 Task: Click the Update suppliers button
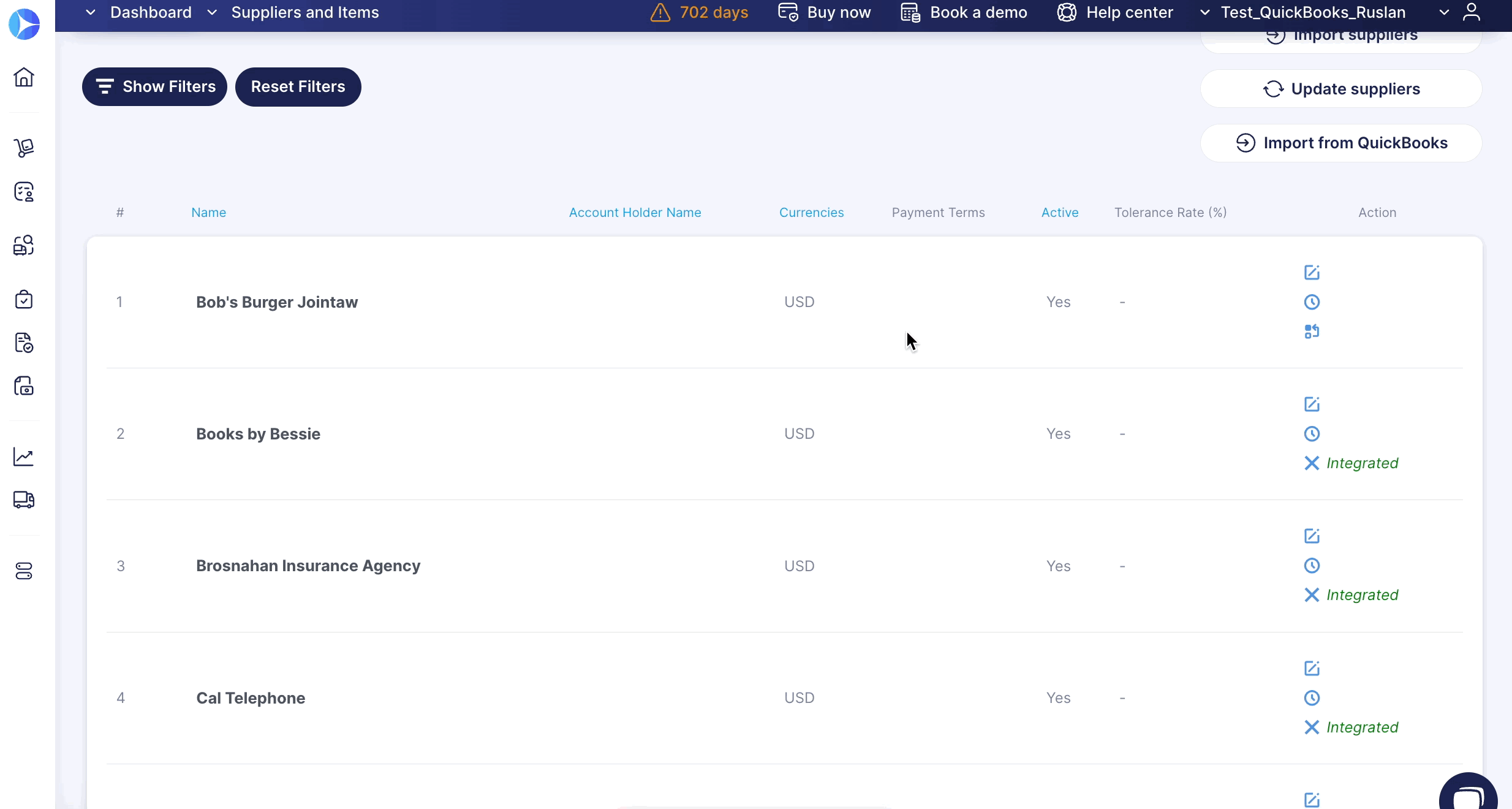coord(1341,89)
